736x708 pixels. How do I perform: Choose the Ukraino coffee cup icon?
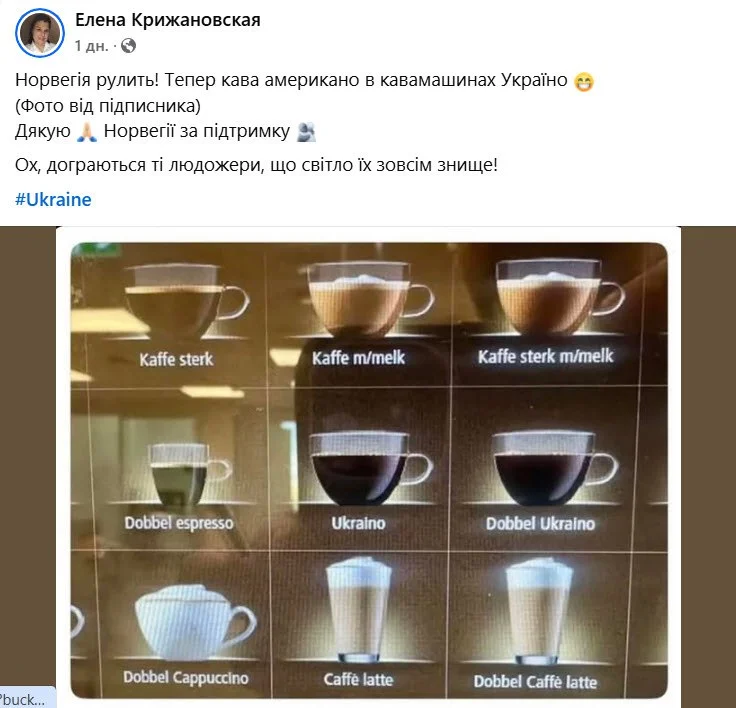tap(369, 468)
